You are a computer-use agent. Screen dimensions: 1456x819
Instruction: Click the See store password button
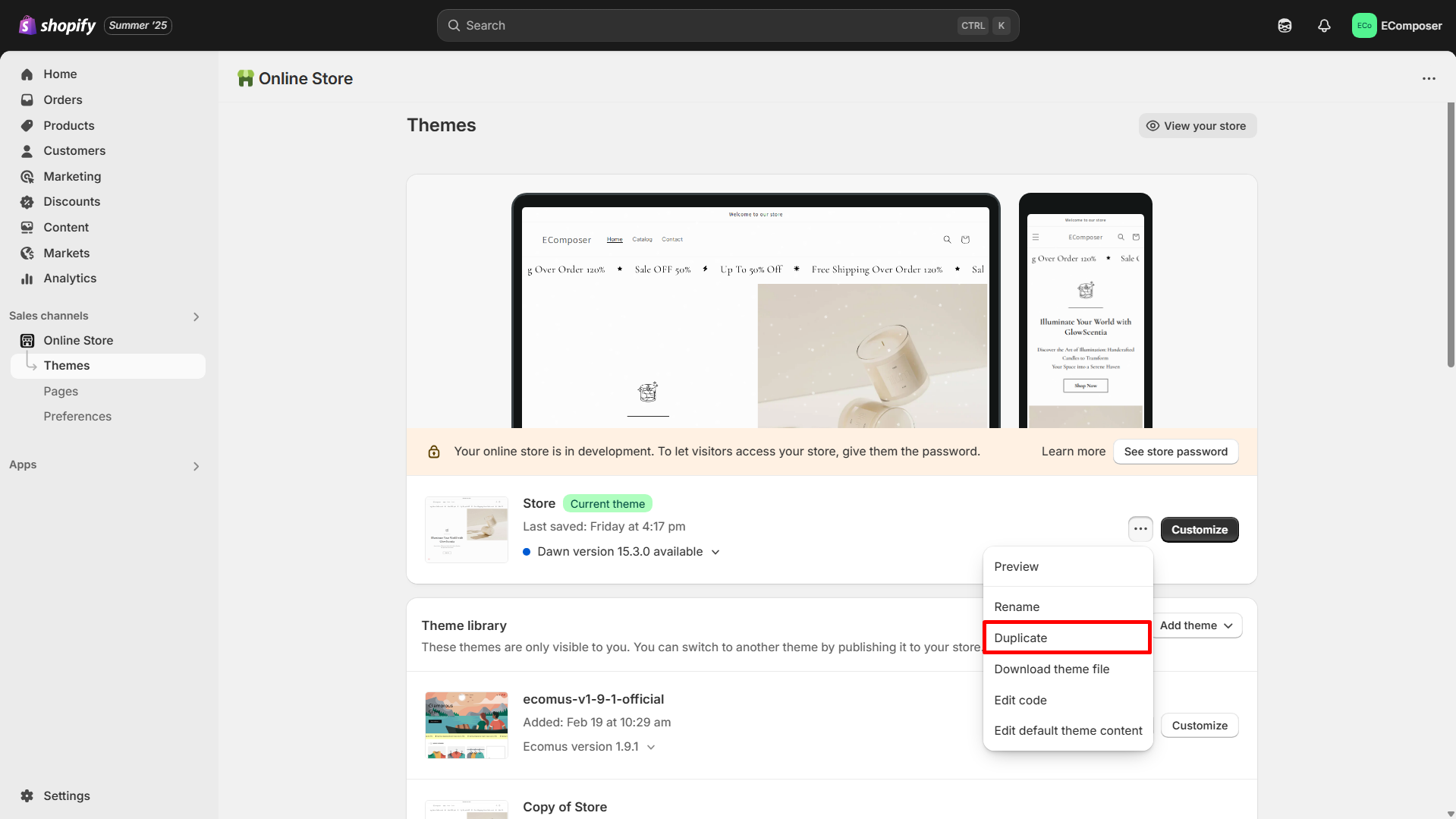click(x=1175, y=452)
